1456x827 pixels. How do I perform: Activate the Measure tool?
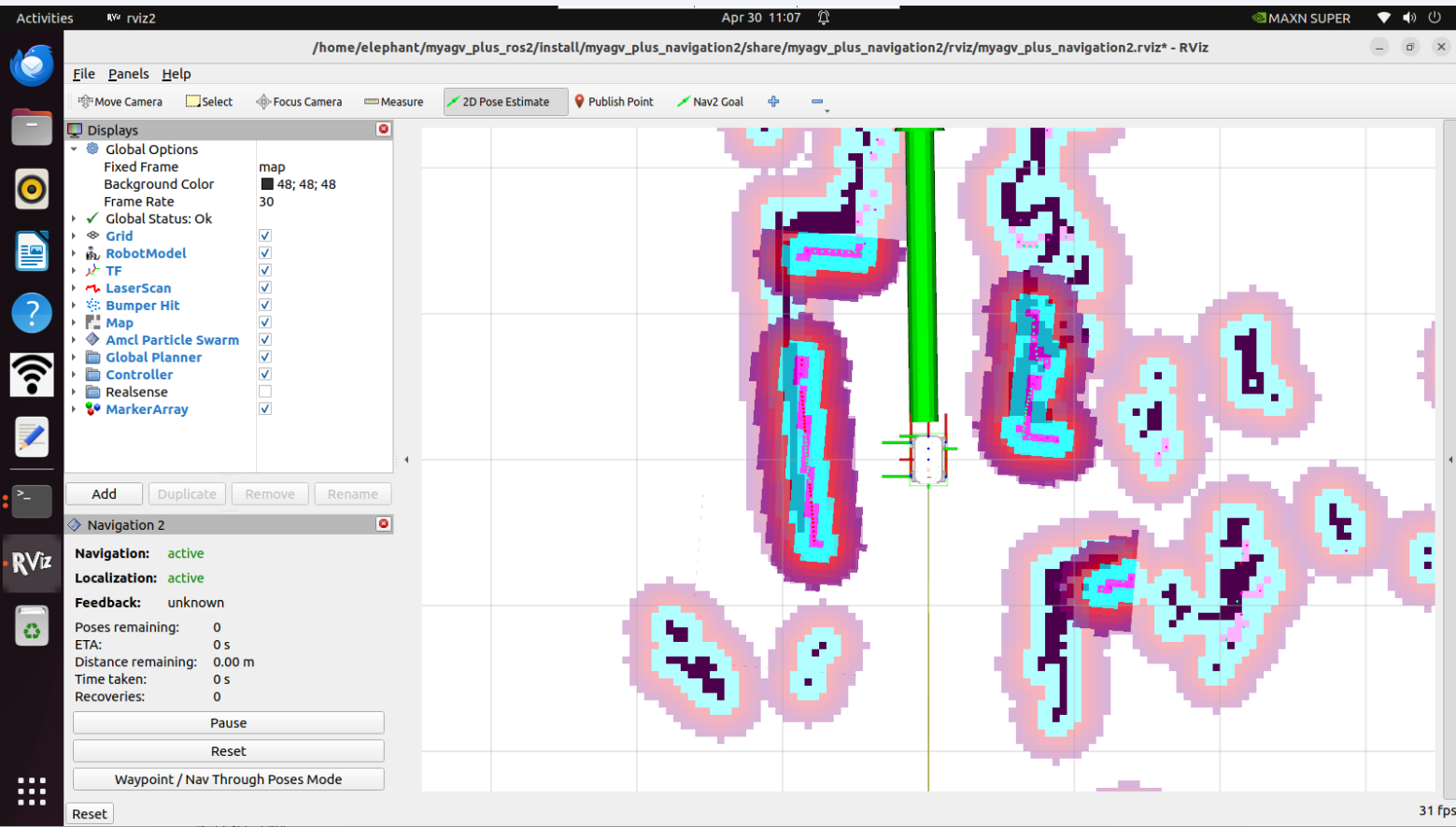393,102
